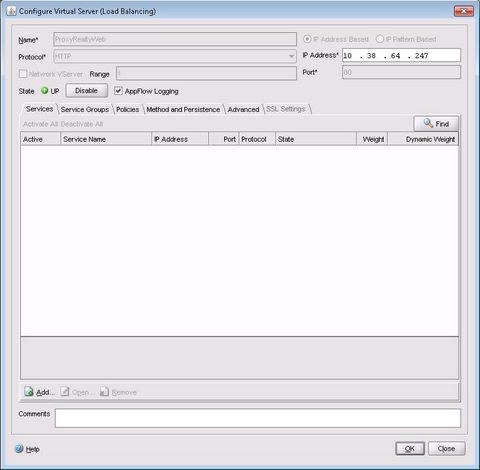Click the Java icon in the title bar
Image resolution: width=480 pixels, height=470 pixels.
(12, 11)
